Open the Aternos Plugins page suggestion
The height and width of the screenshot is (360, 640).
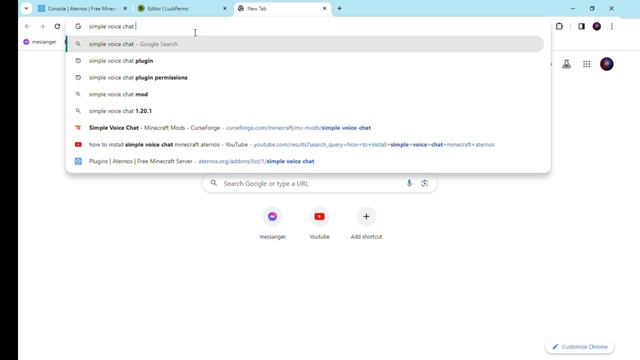coord(305,161)
